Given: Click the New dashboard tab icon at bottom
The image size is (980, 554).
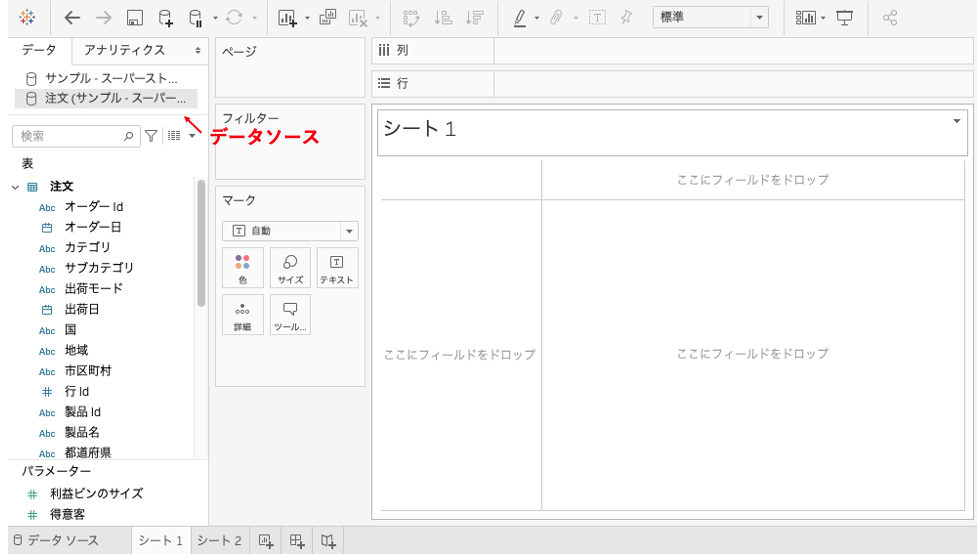Looking at the screenshot, I should [x=297, y=541].
